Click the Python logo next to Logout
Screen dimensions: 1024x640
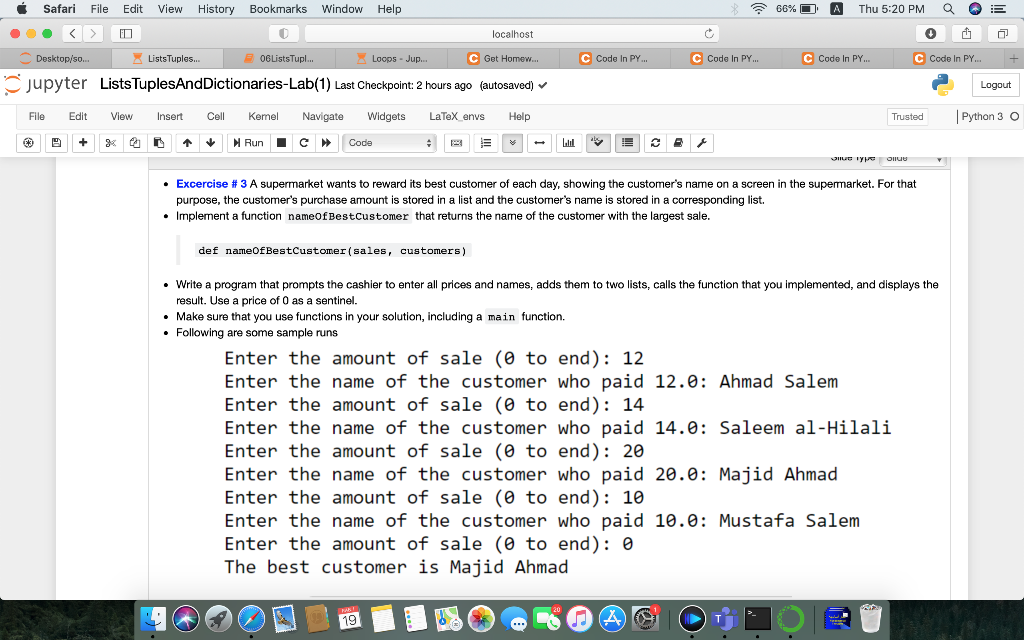click(942, 85)
